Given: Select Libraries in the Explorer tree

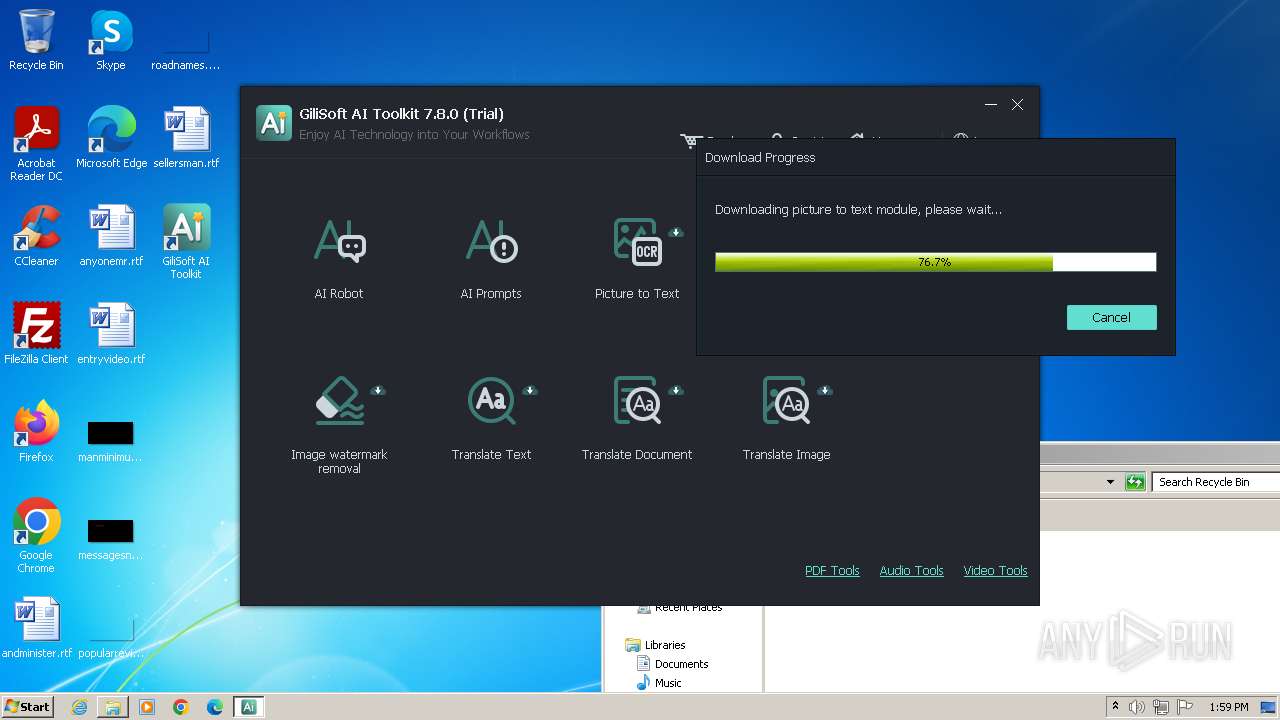Looking at the screenshot, I should tap(655, 645).
